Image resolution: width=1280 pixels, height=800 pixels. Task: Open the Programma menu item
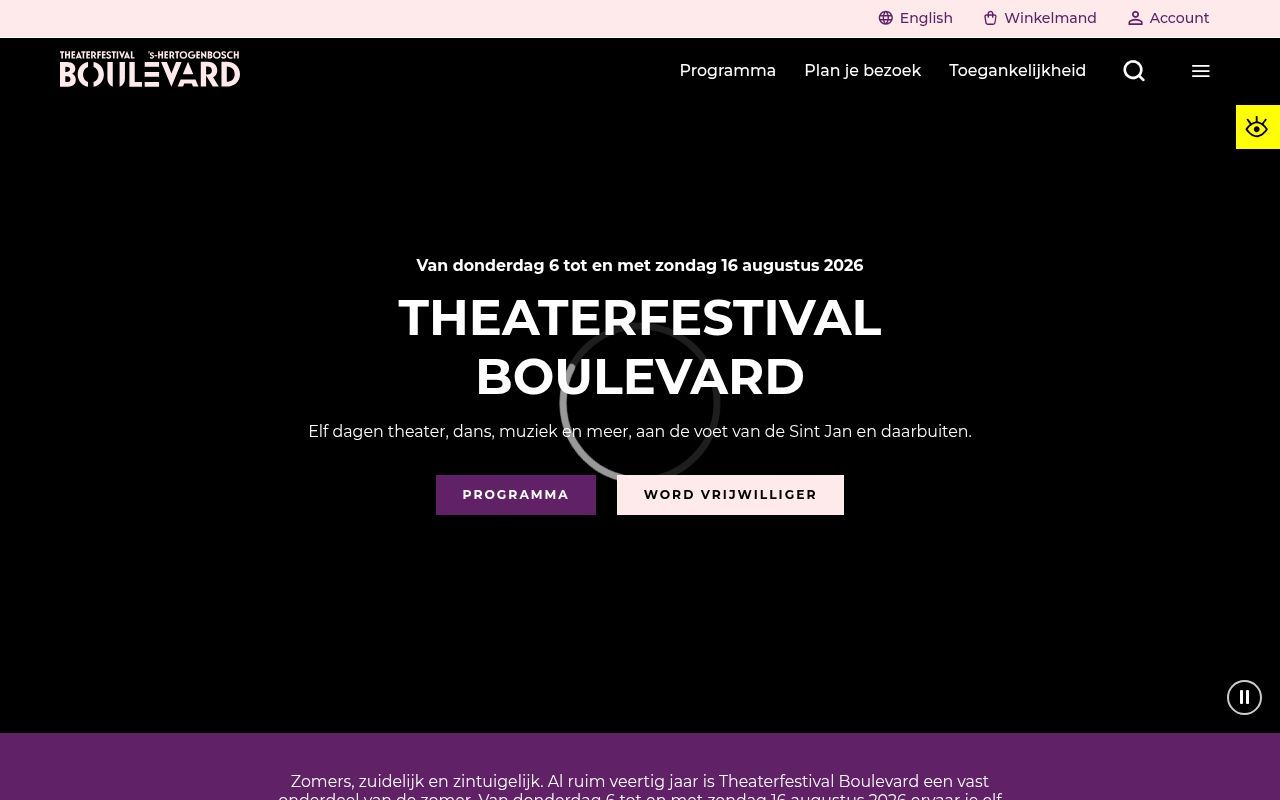[727, 71]
